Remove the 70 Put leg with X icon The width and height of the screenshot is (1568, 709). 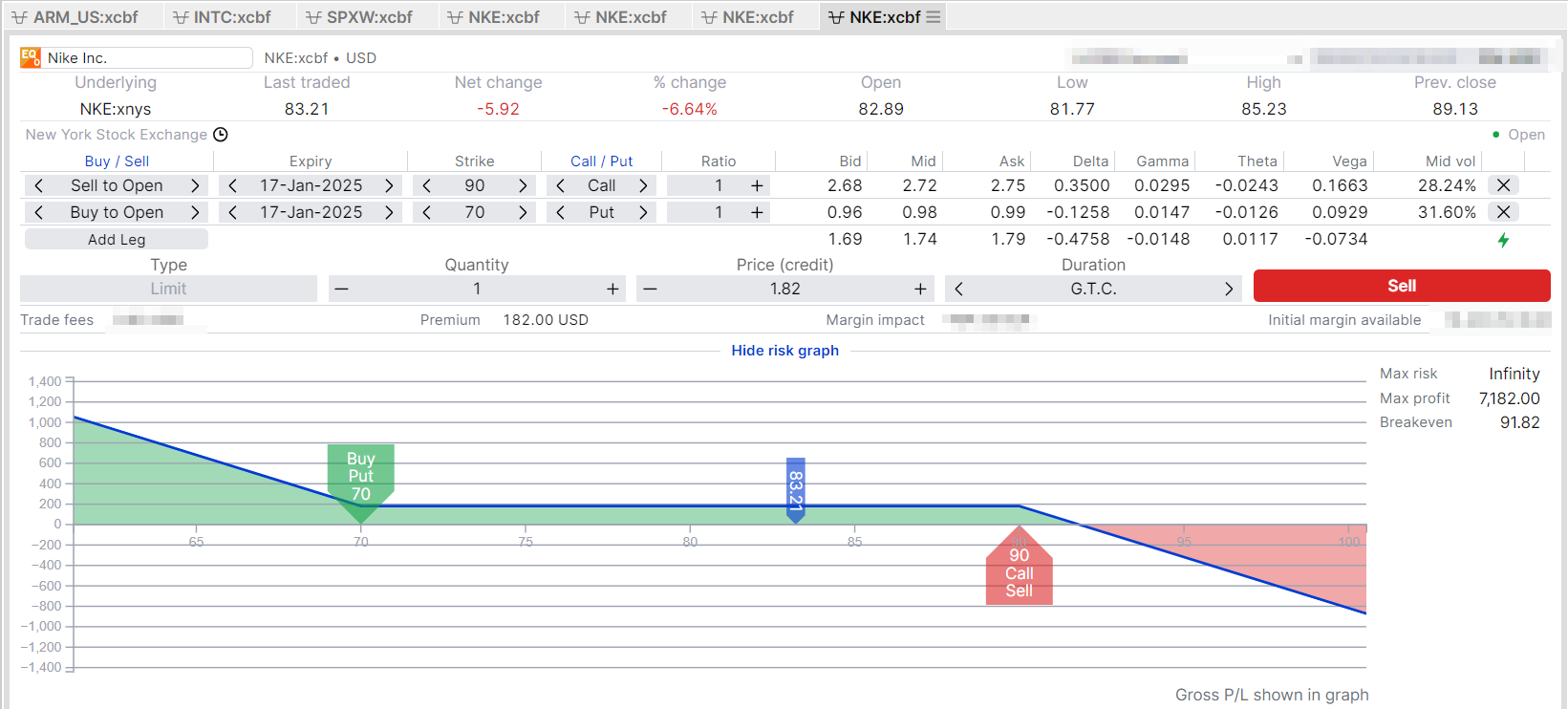click(1503, 212)
